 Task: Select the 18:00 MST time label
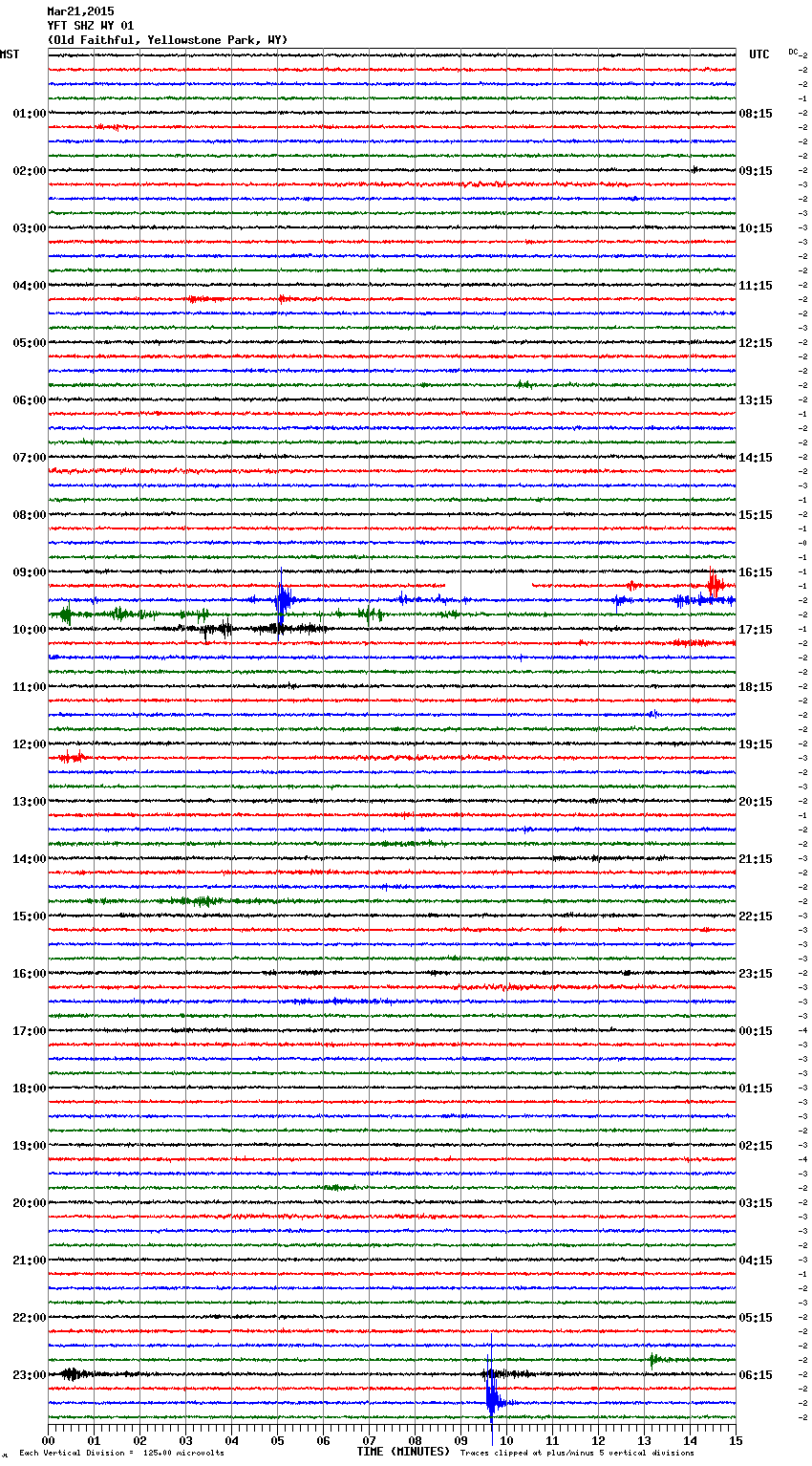30,1089
